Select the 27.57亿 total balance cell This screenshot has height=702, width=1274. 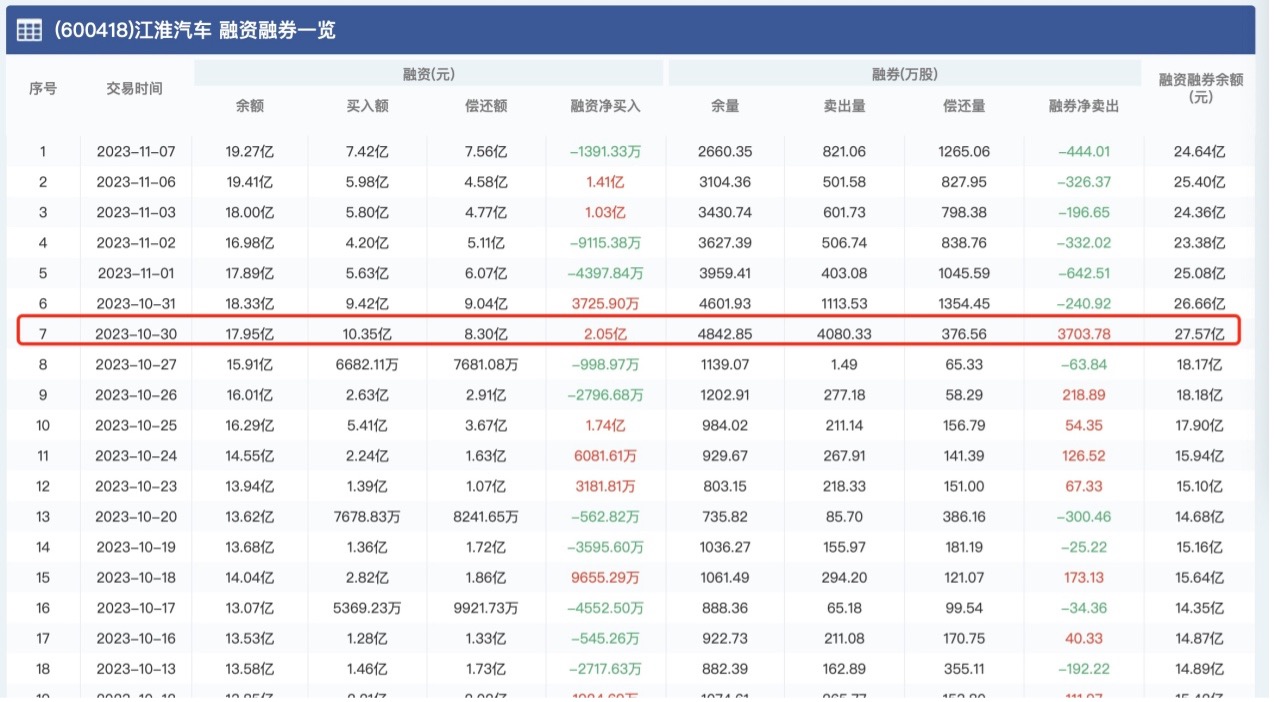pos(1200,334)
